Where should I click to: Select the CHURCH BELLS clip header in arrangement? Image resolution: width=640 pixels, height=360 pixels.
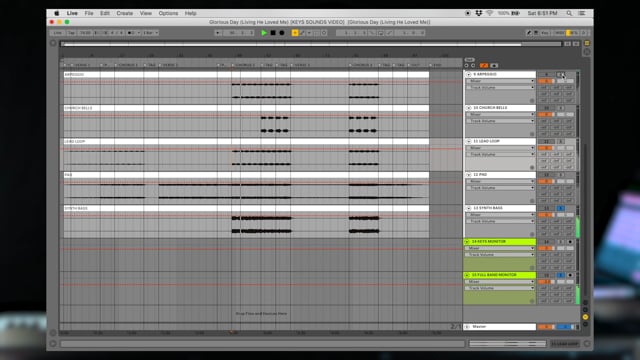point(246,108)
